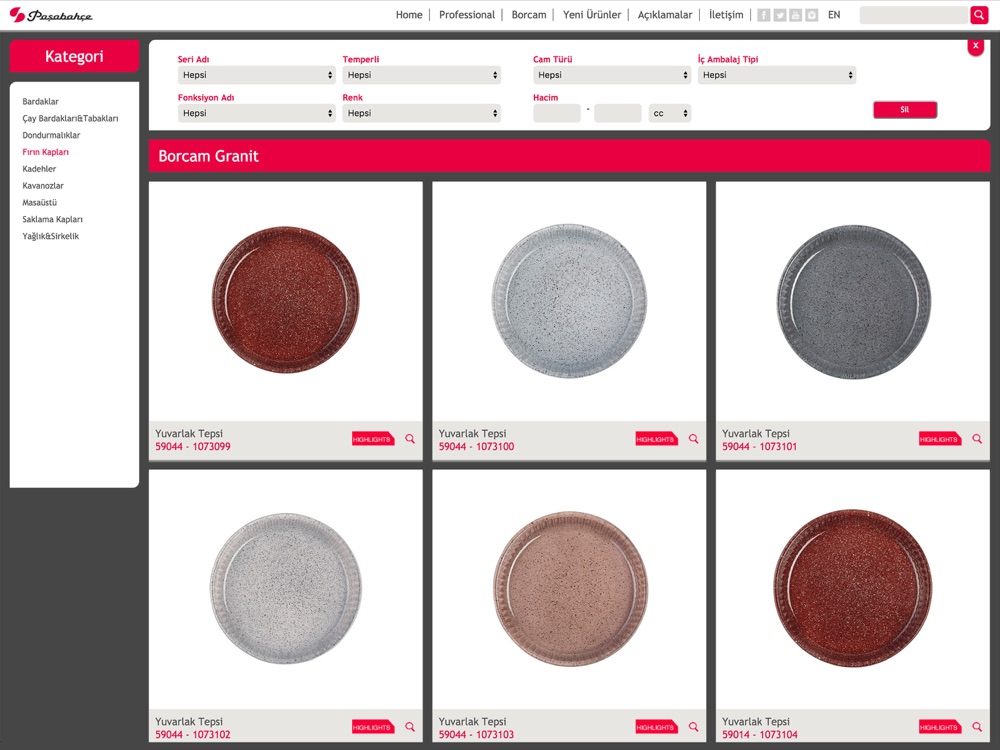The image size is (1000, 750).
Task: Click product code 59044 - 1073102
Action: point(193,735)
